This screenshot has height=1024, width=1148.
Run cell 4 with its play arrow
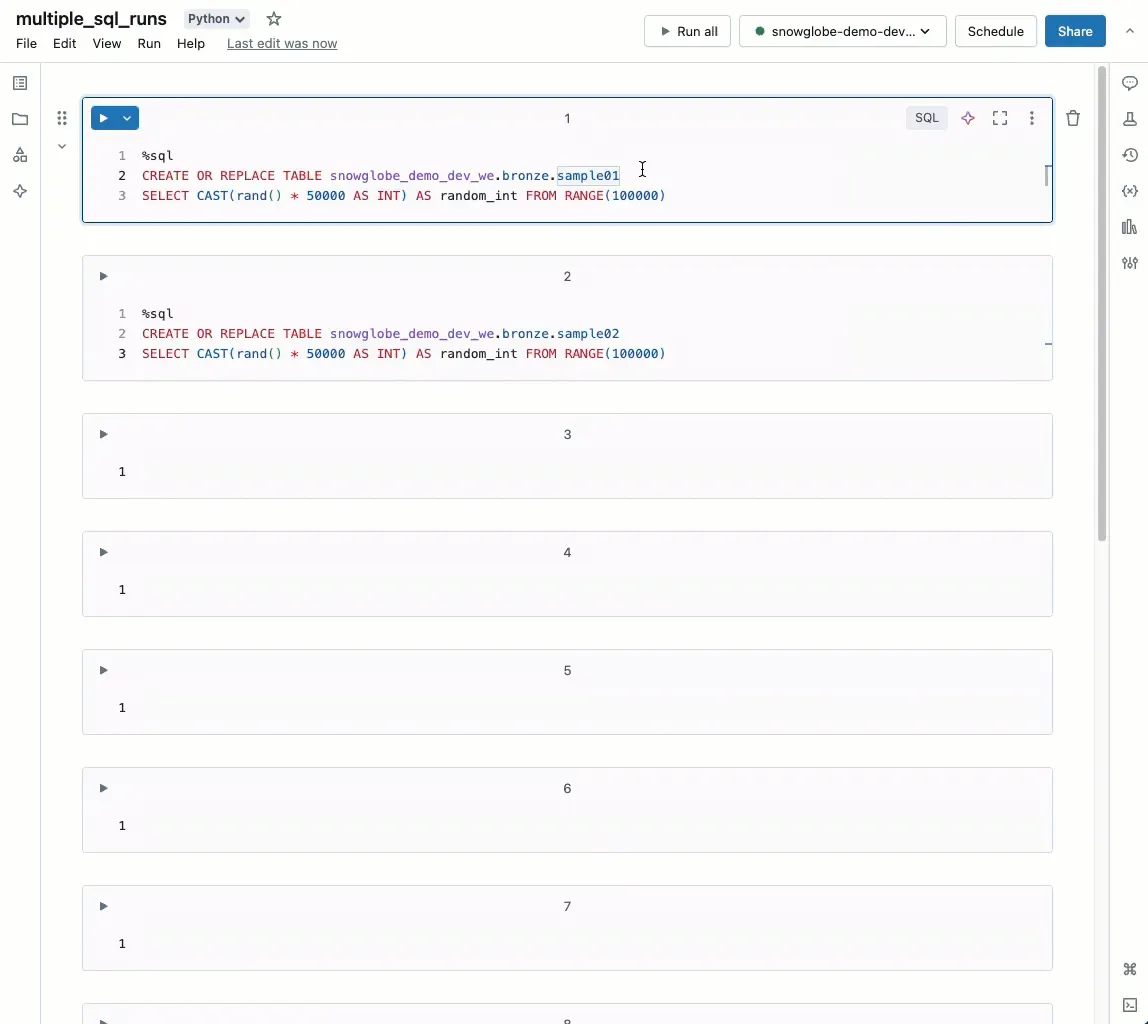click(x=103, y=552)
